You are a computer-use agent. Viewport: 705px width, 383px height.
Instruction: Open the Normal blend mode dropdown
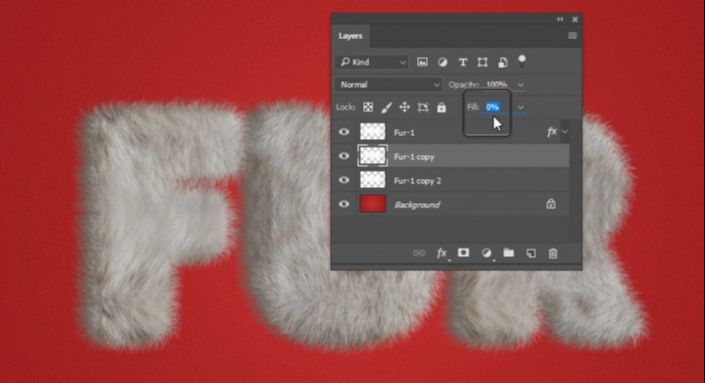388,85
